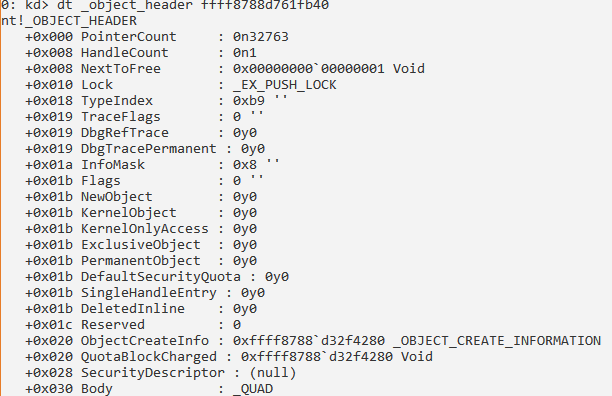Screen dimensions: 612x396
Task: Click the DeletedInline field name
Action: (133, 309)
